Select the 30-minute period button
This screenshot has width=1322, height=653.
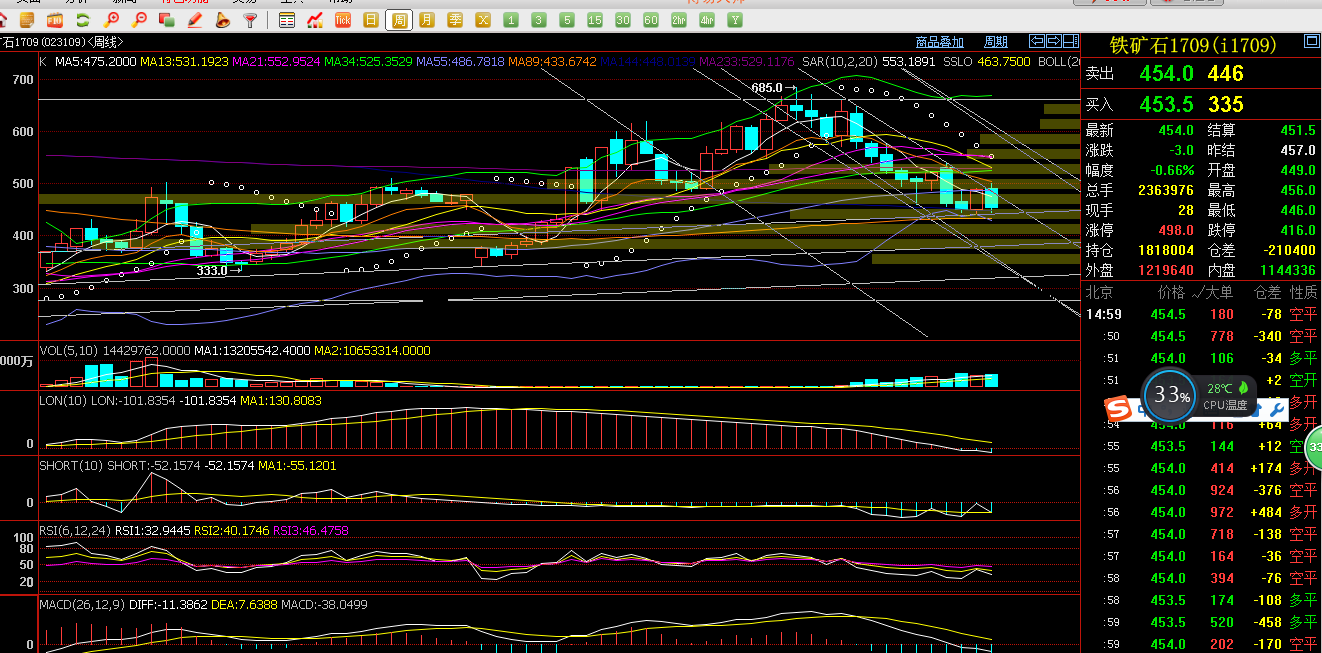(x=623, y=20)
